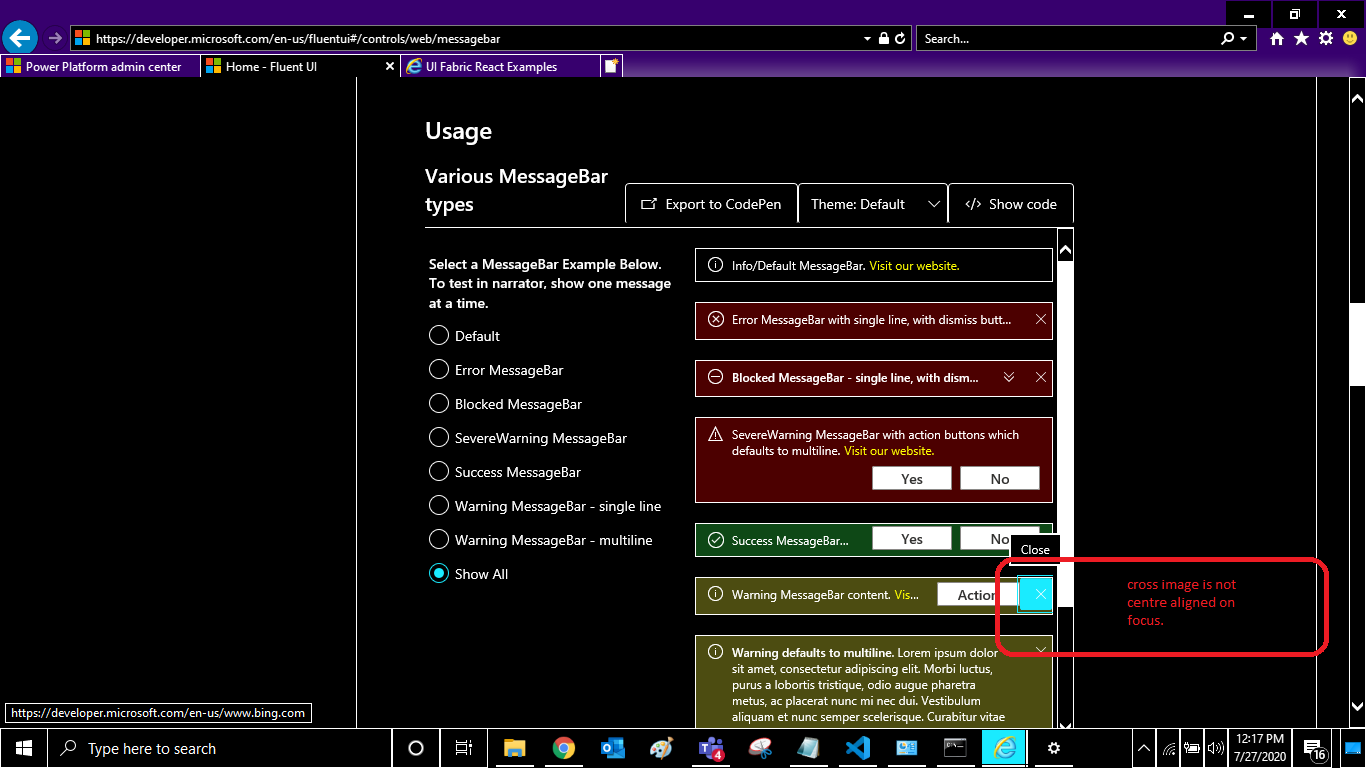This screenshot has height=768, width=1366.
Task: Dismiss the Blocked MessageBar with its X
Action: tap(1041, 378)
